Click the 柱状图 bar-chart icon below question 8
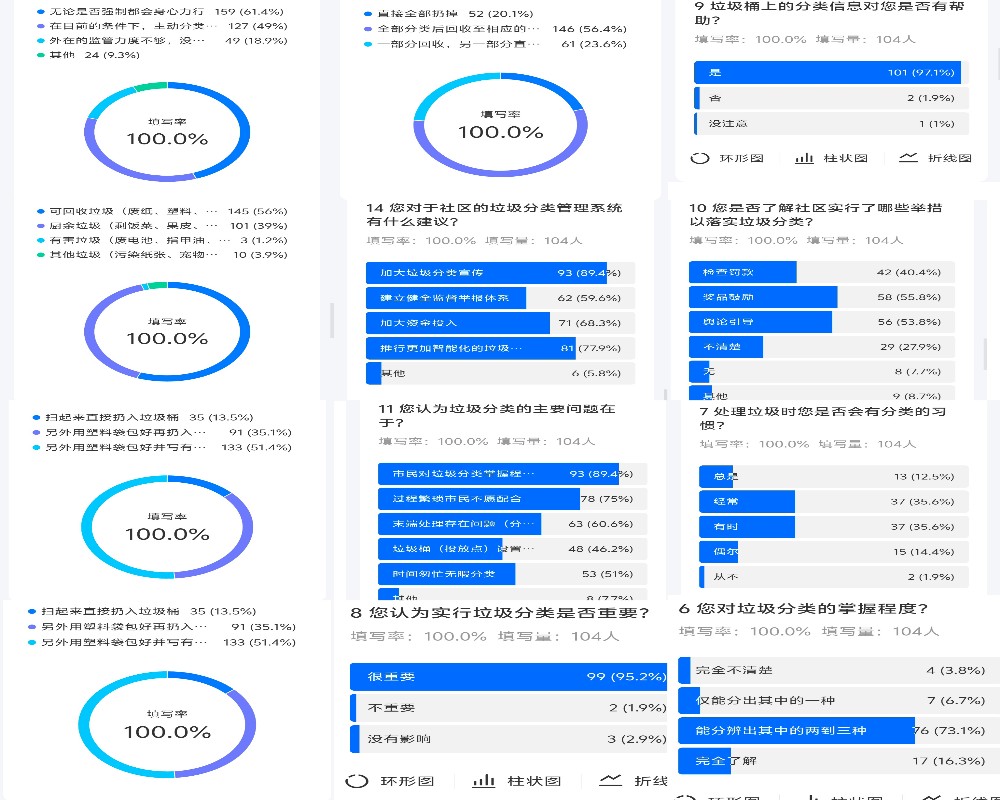1000x800 pixels. [484, 781]
